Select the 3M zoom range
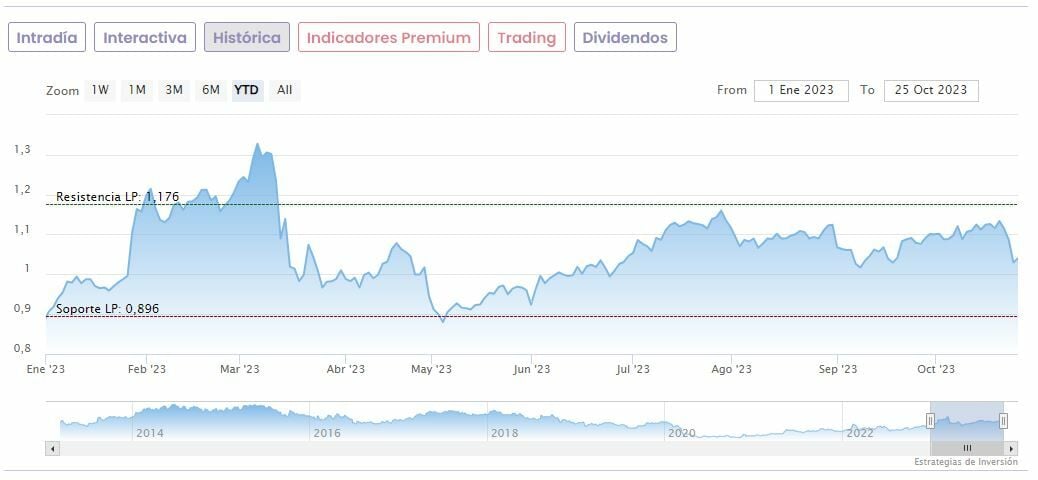This screenshot has height=480, width=1038. tap(174, 90)
